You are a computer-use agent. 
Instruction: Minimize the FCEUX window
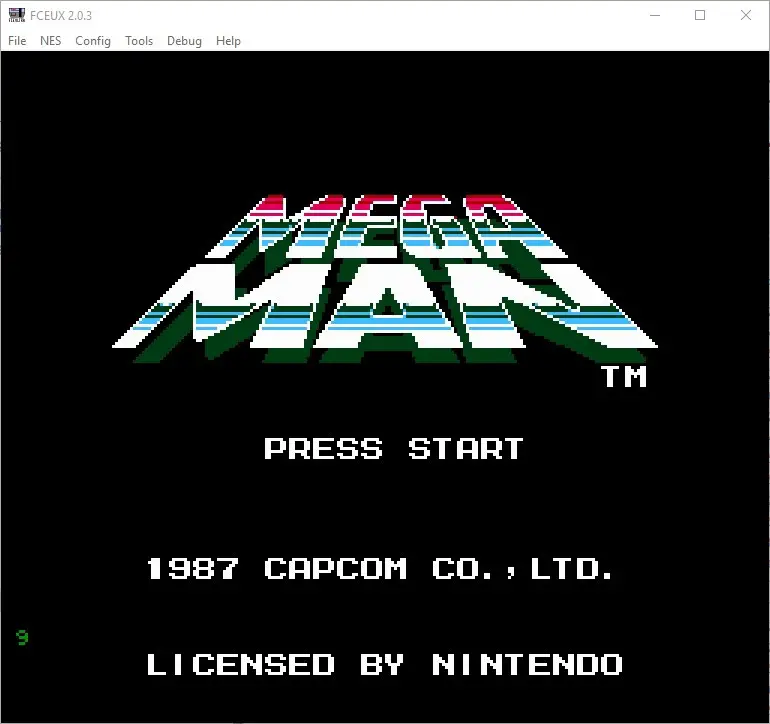click(x=655, y=15)
